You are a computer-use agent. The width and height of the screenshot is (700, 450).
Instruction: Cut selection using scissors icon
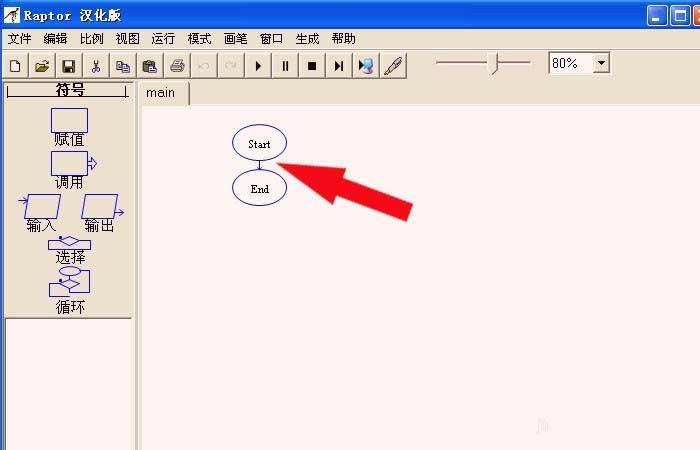[x=96, y=66]
